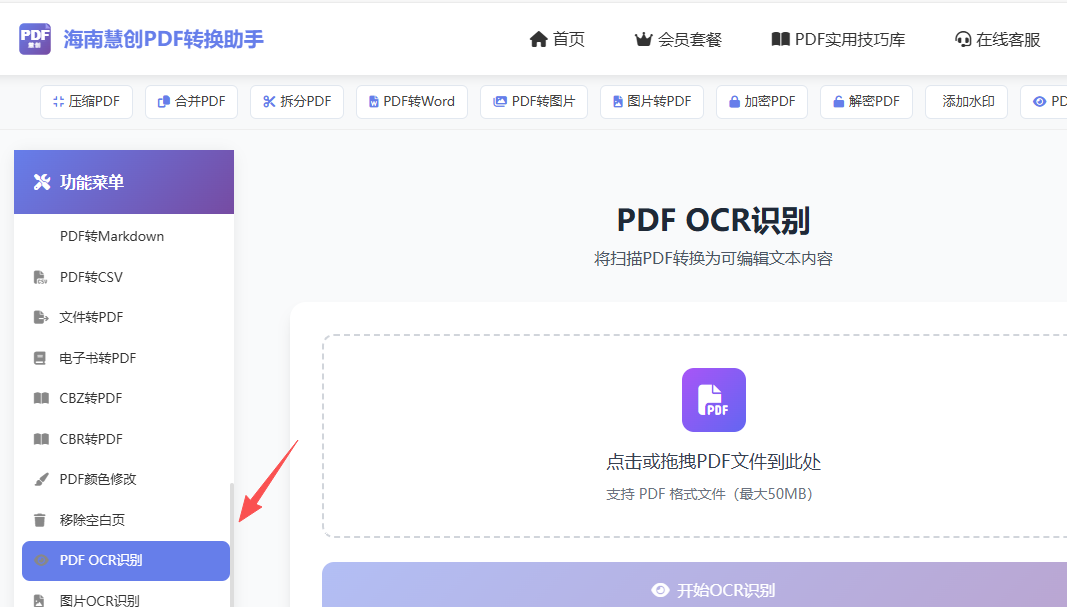Image resolution: width=1067 pixels, height=607 pixels.
Task: Click the headset icon beside 在线客服
Action: [x=963, y=39]
